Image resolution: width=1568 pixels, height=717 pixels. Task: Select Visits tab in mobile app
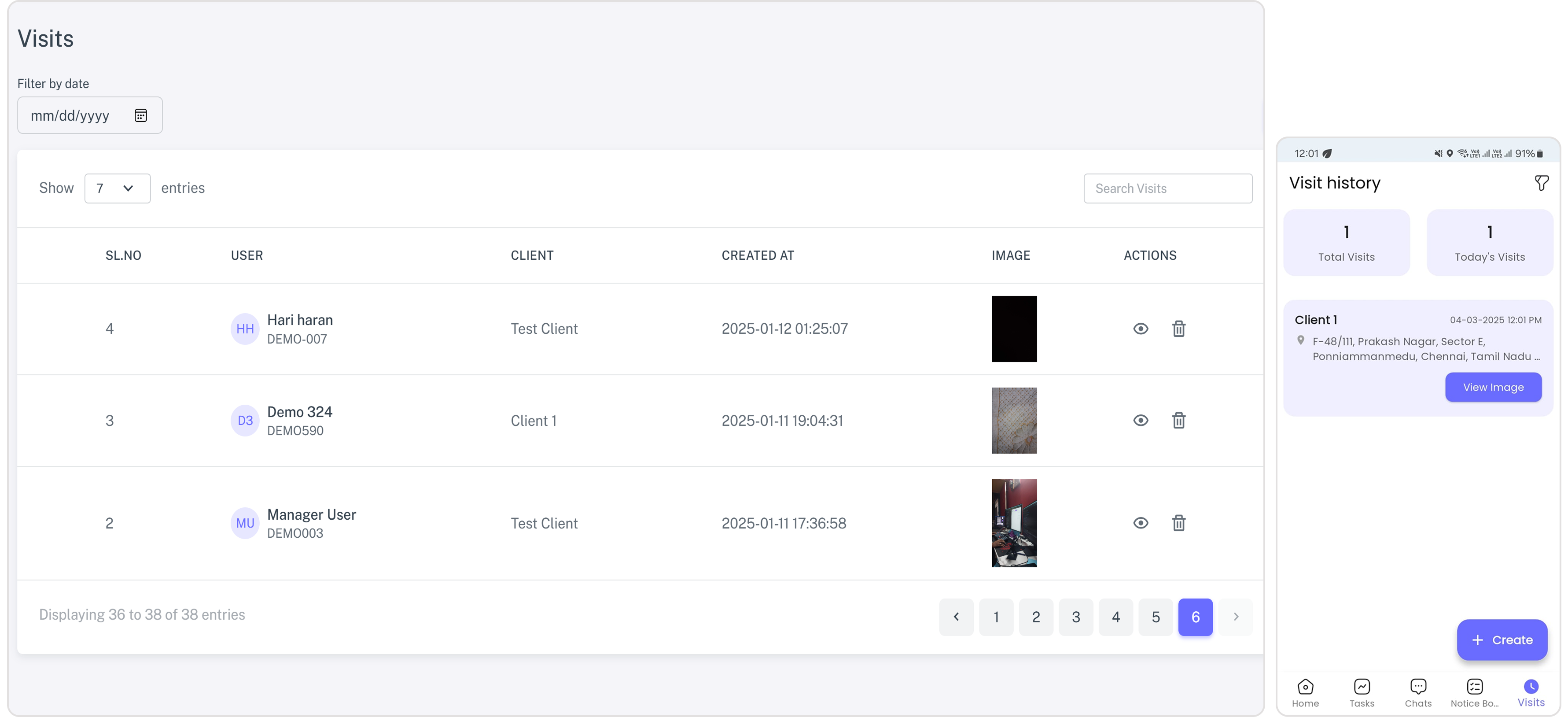point(1531,693)
